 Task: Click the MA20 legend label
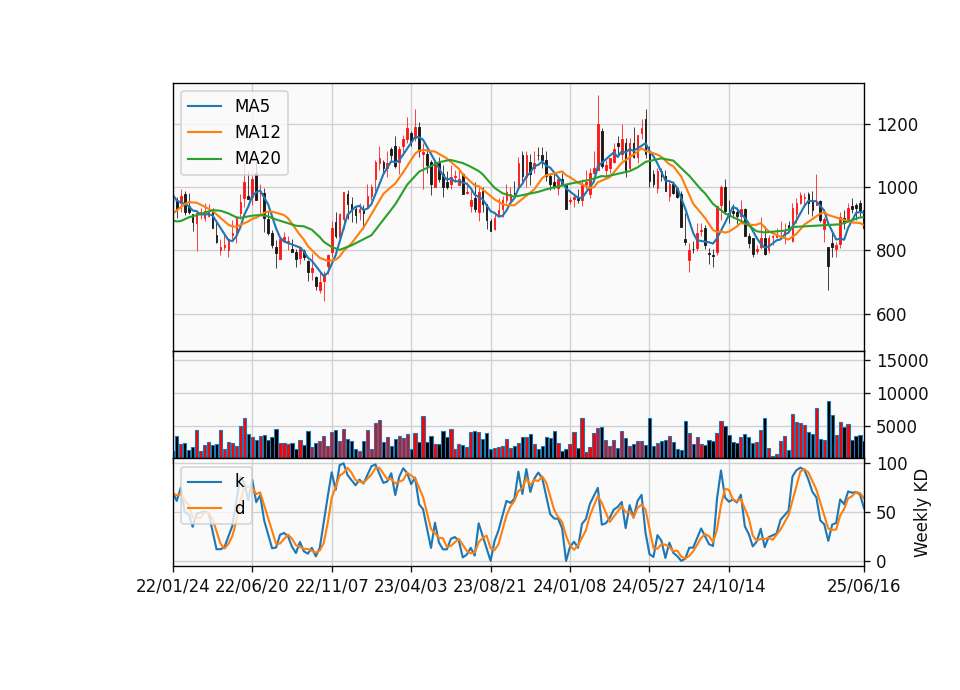tap(257, 159)
